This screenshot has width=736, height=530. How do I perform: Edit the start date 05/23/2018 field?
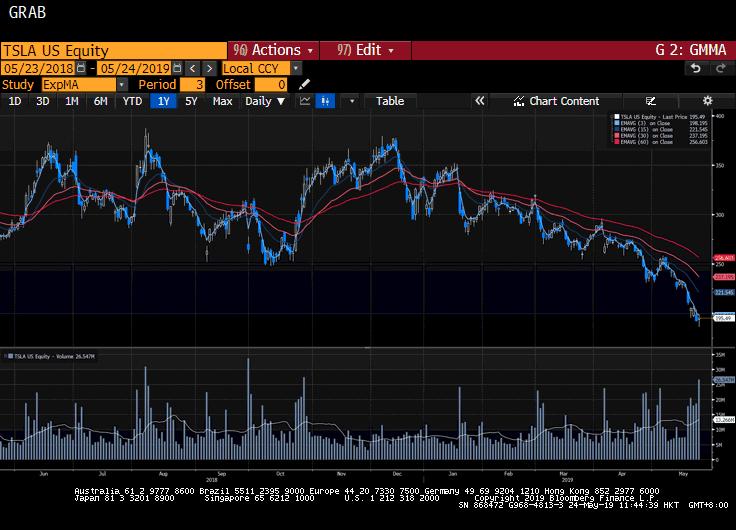click(38, 69)
